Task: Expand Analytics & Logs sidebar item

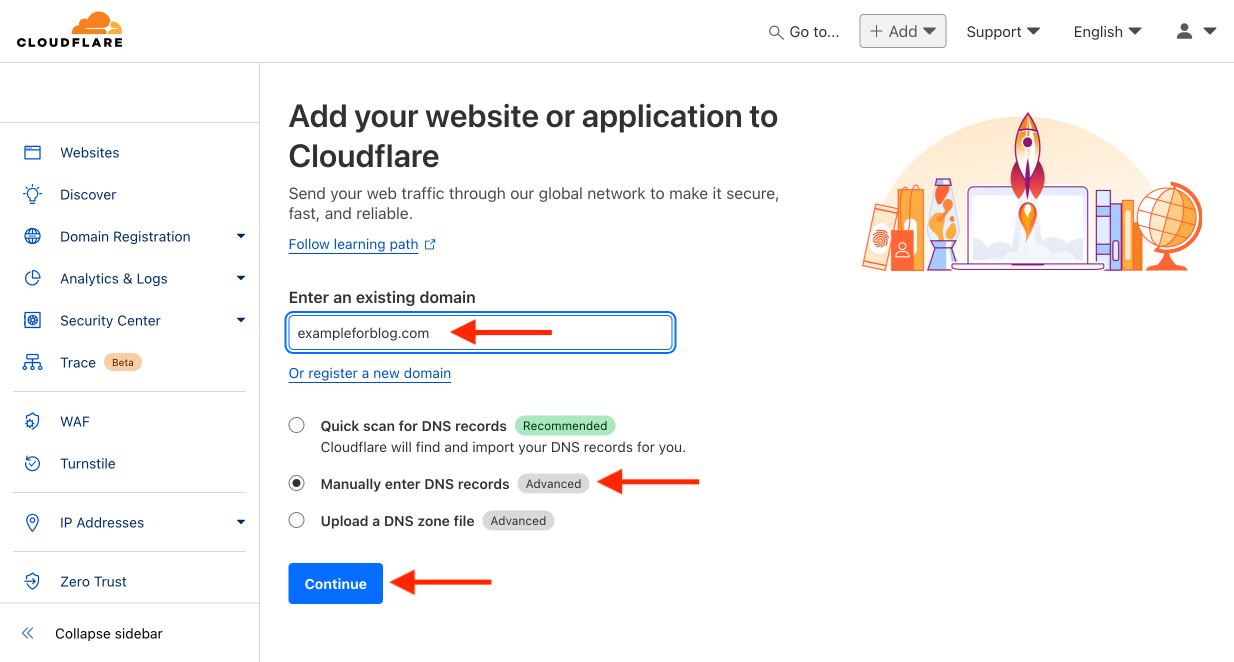Action: coord(240,279)
